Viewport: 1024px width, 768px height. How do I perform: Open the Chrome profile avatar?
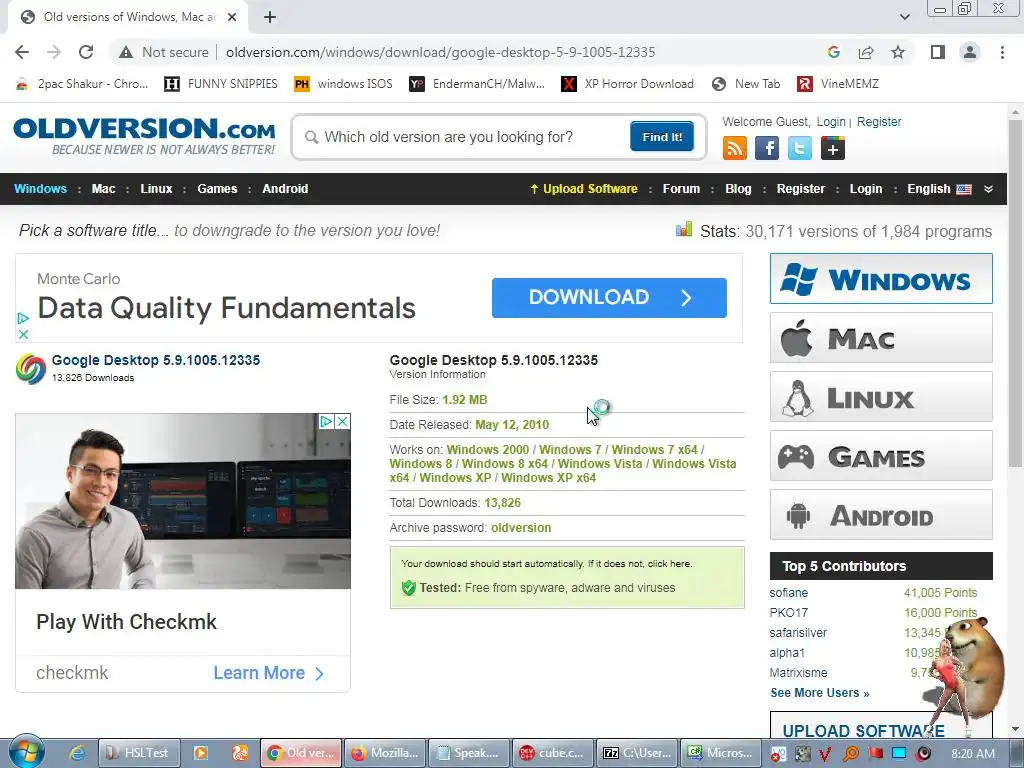(970, 52)
